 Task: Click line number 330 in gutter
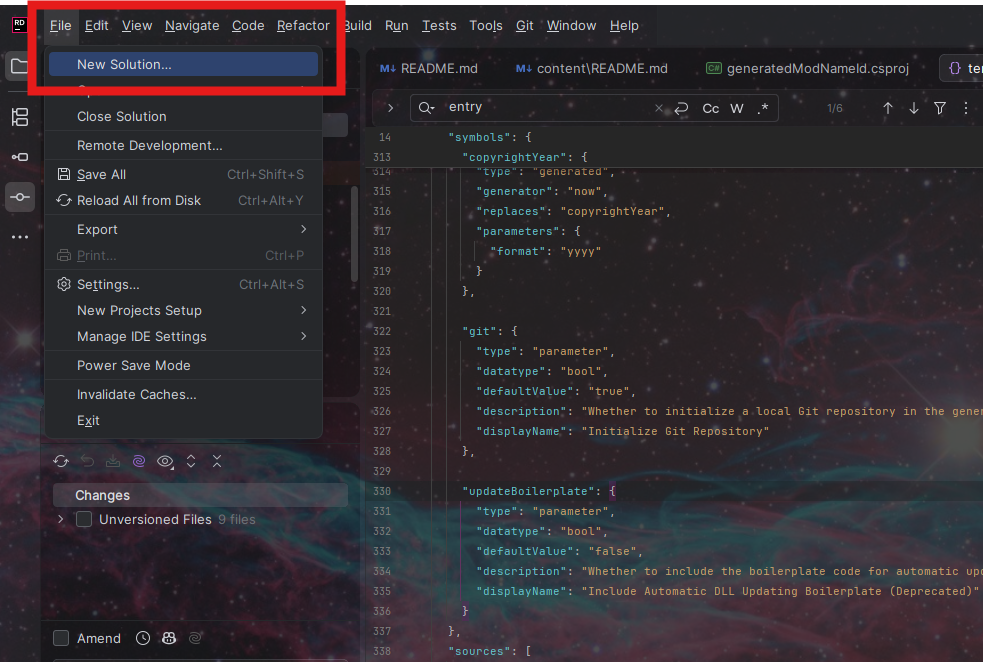(x=382, y=491)
